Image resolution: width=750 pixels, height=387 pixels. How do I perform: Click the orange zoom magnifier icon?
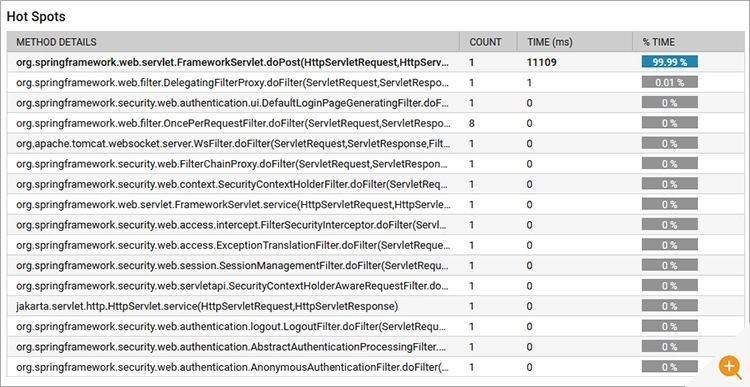click(730, 367)
